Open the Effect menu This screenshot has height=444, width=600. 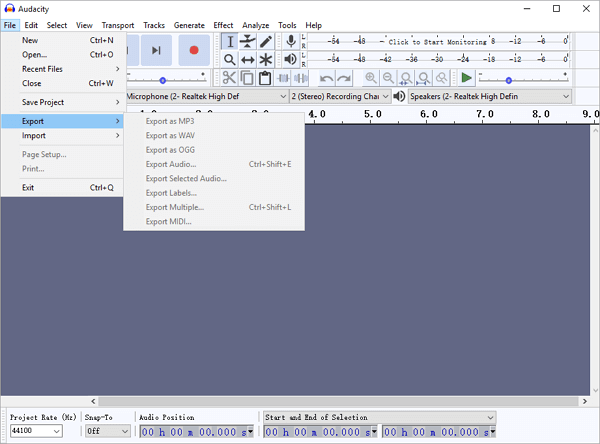point(223,25)
